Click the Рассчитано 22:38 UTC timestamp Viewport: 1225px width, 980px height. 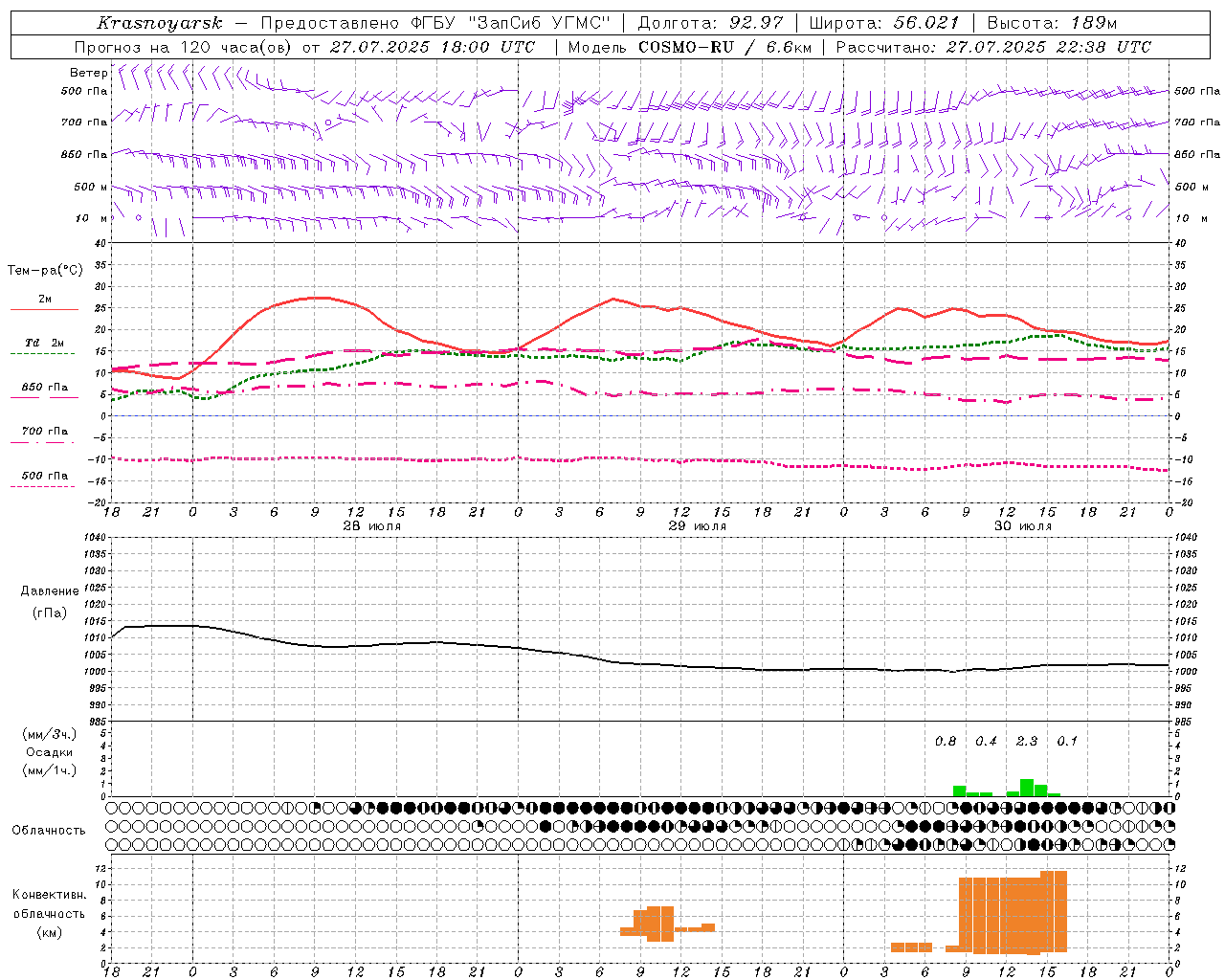pos(993,47)
